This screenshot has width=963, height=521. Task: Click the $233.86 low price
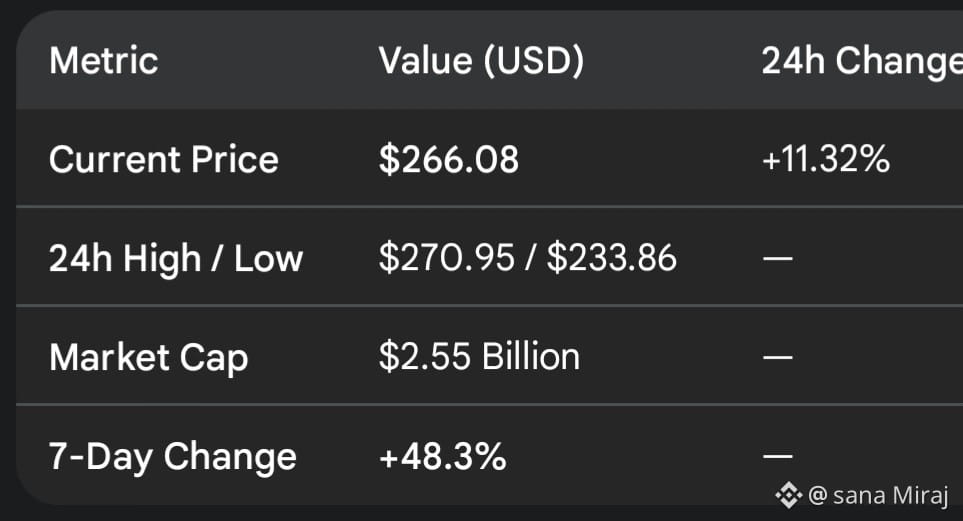(x=612, y=257)
